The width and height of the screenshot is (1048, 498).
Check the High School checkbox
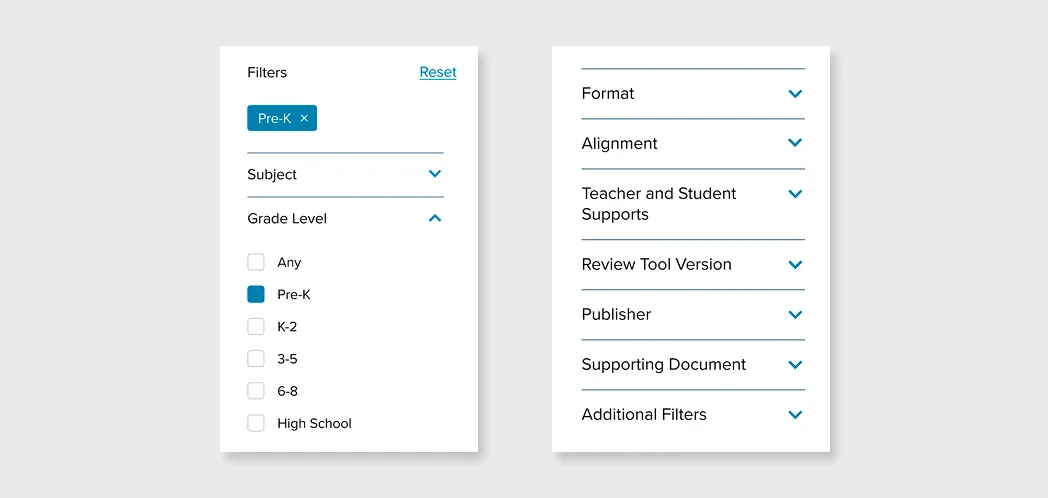(x=256, y=423)
